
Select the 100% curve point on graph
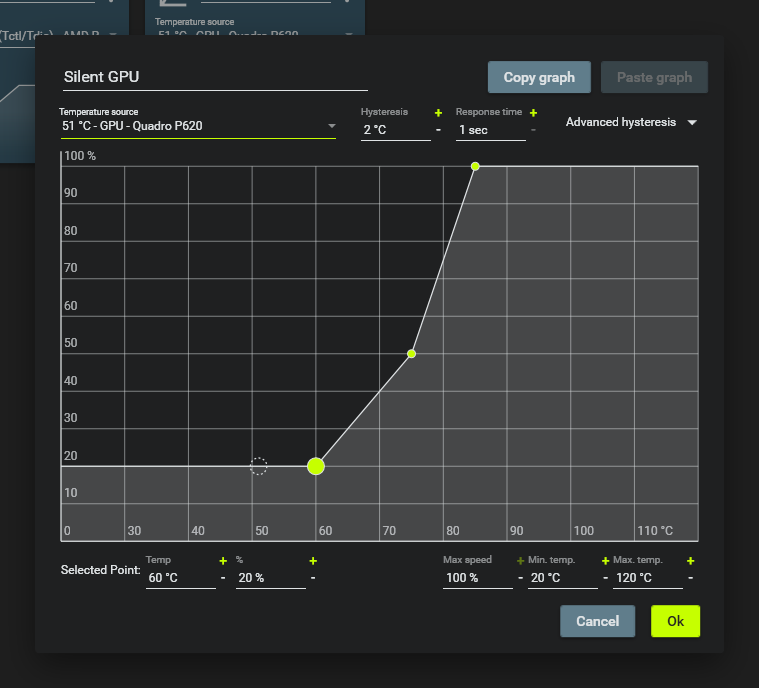point(475,166)
